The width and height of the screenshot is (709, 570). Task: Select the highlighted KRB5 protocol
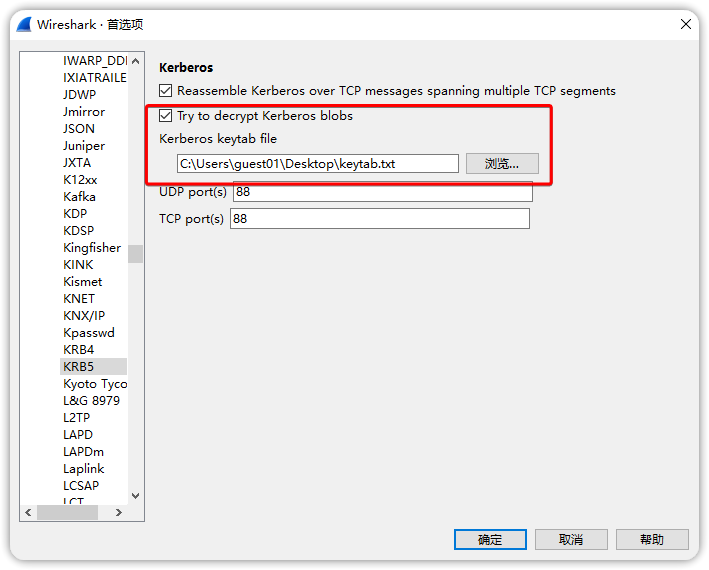point(93,367)
